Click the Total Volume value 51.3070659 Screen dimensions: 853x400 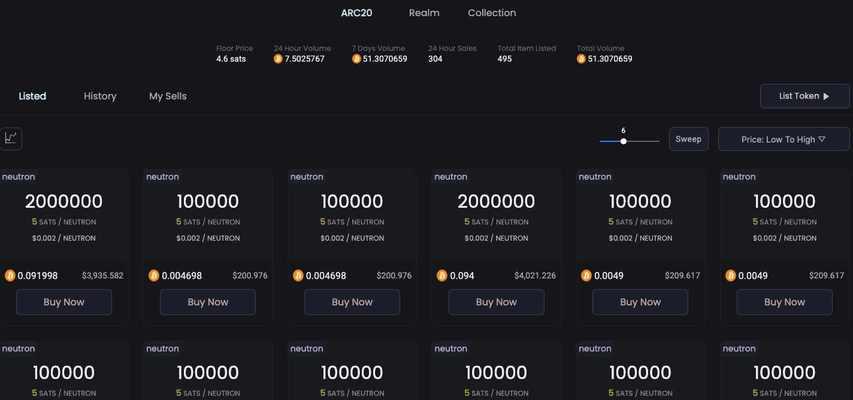[x=610, y=59]
